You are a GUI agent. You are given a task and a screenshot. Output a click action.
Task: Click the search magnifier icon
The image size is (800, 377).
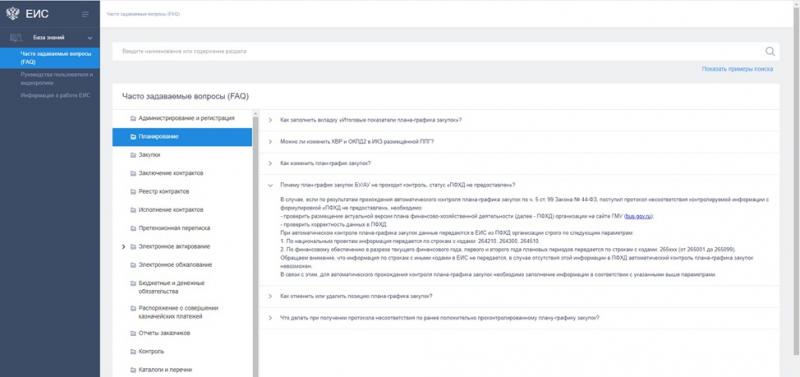[x=770, y=51]
